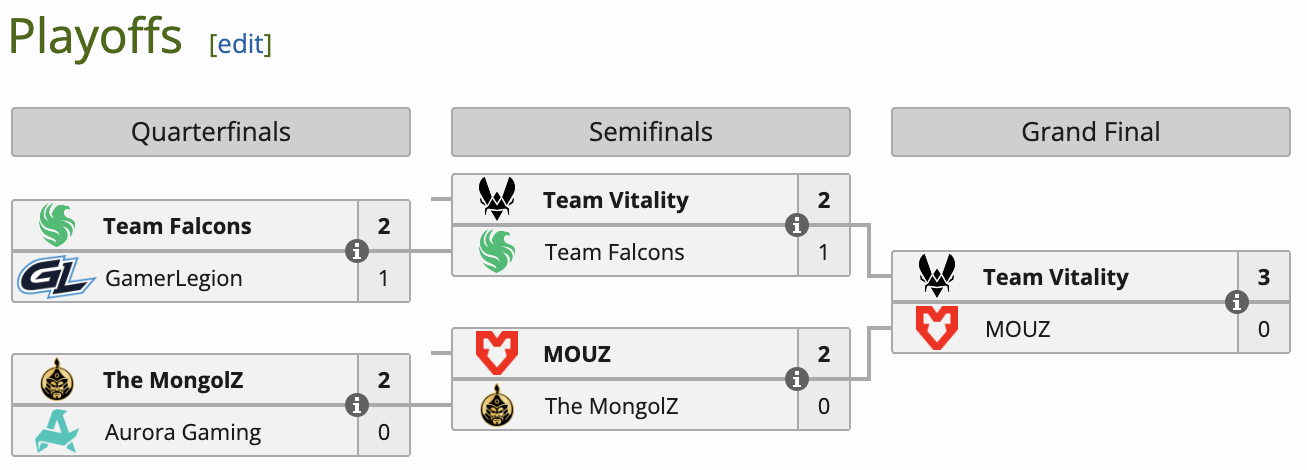Click Aurora Gaming team name
Image resolution: width=1307 pixels, height=470 pixels.
click(183, 432)
